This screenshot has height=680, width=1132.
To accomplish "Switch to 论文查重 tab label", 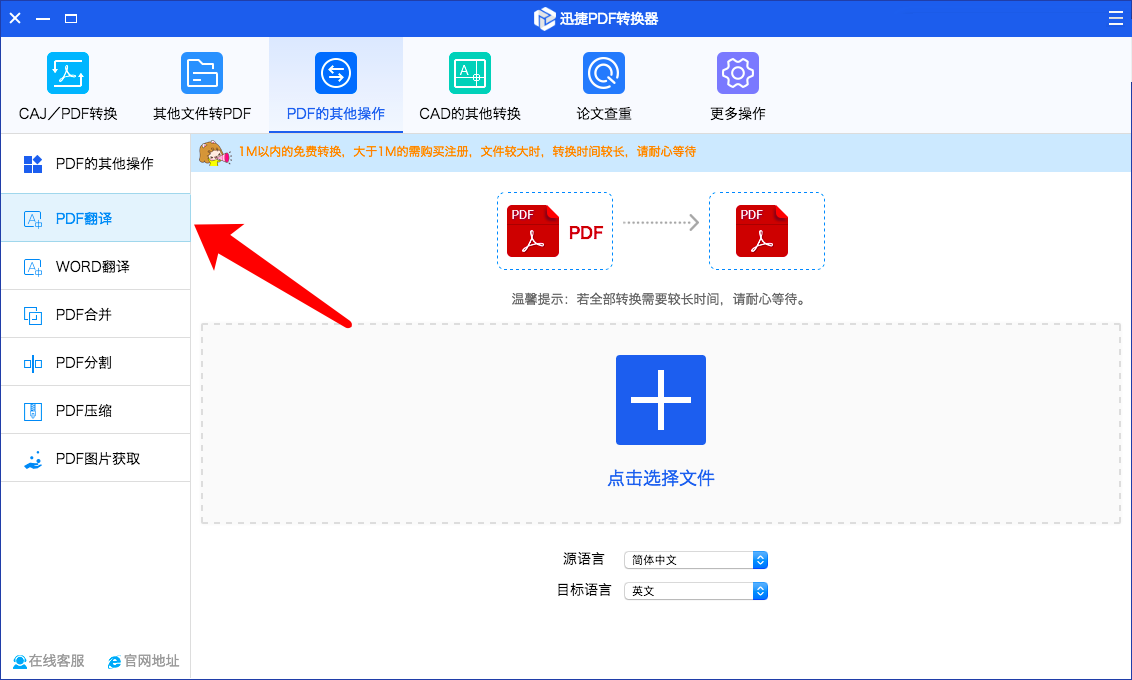I will tap(604, 113).
